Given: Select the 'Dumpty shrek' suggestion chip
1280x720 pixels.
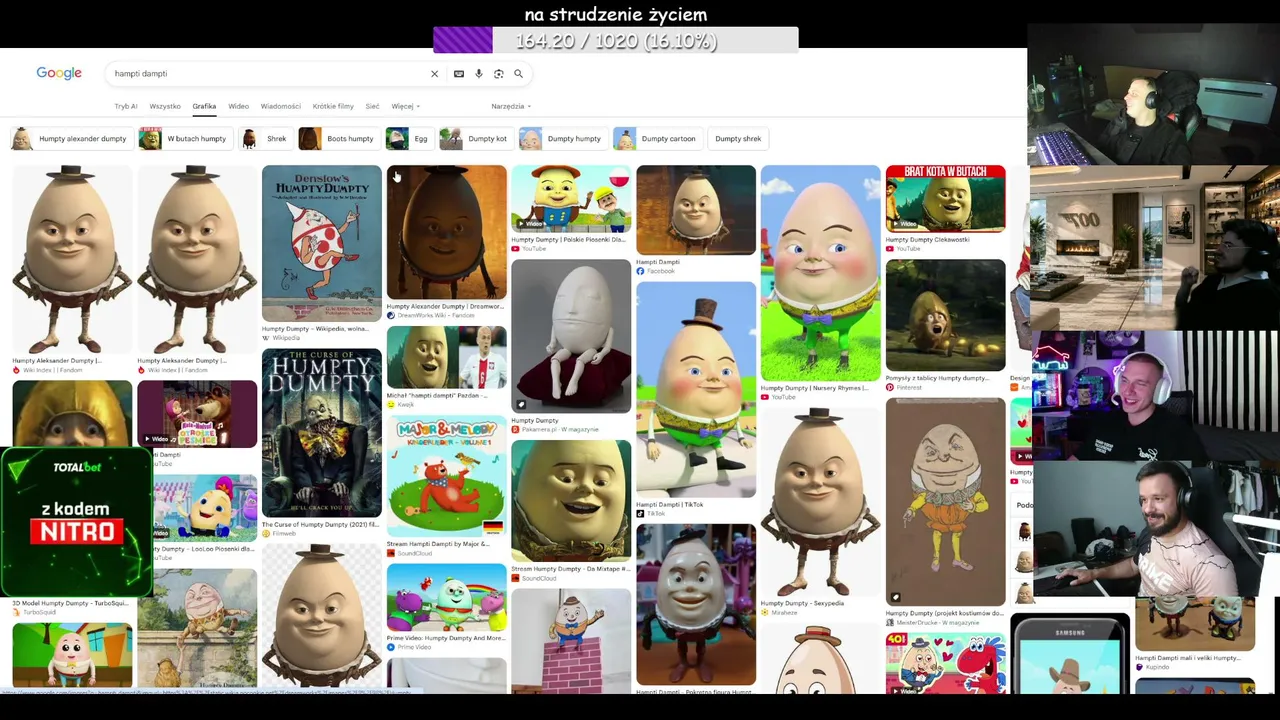Looking at the screenshot, I should coord(738,139).
